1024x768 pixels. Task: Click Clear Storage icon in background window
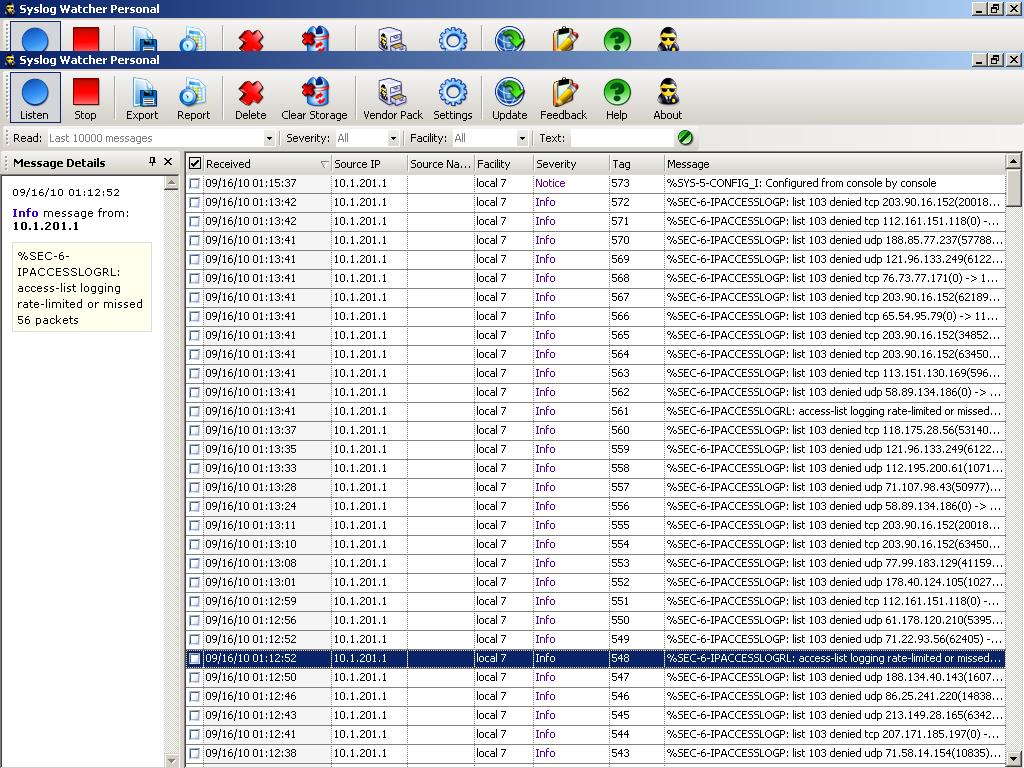coord(315,39)
